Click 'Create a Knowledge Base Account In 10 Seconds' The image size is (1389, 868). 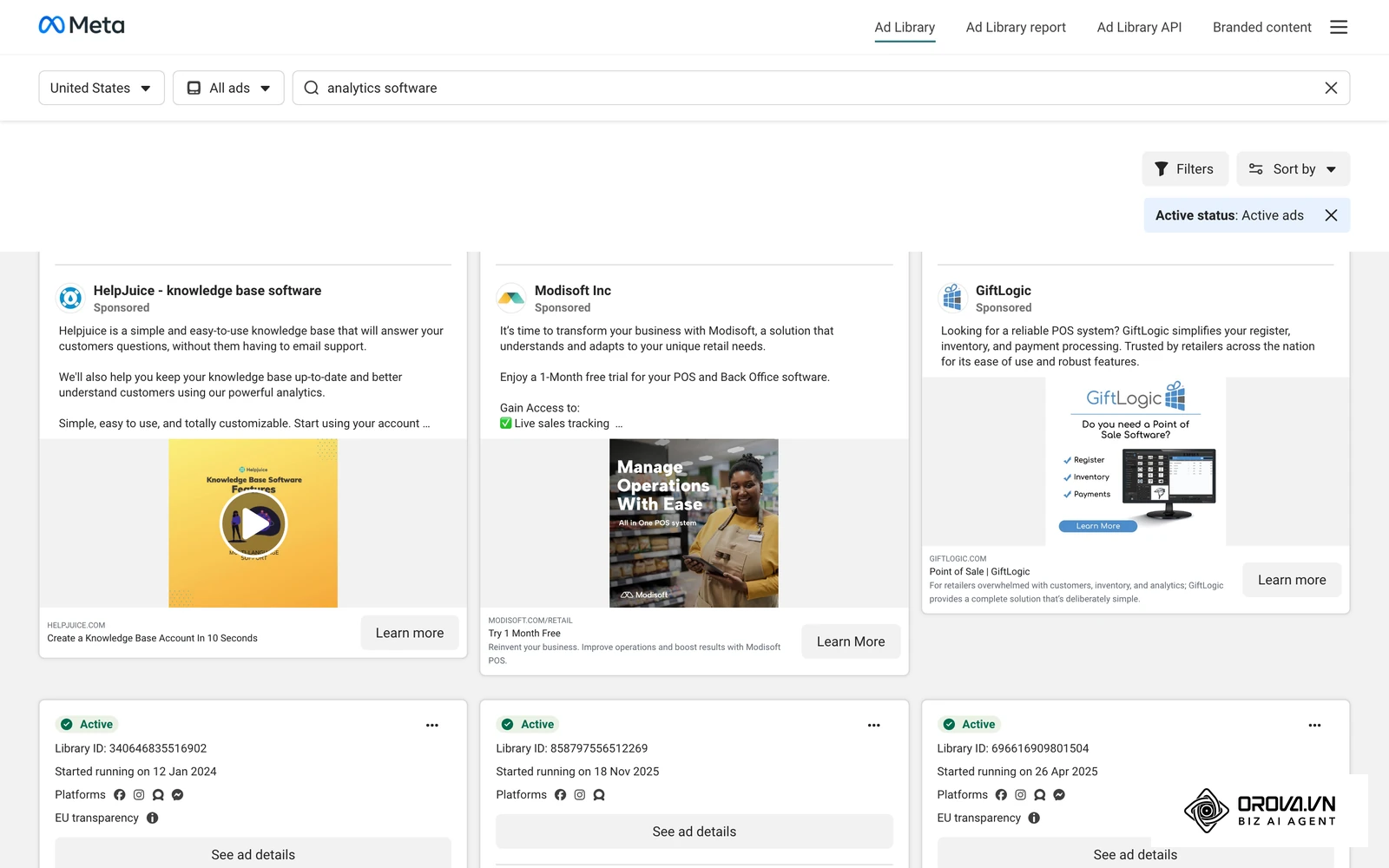coord(152,638)
